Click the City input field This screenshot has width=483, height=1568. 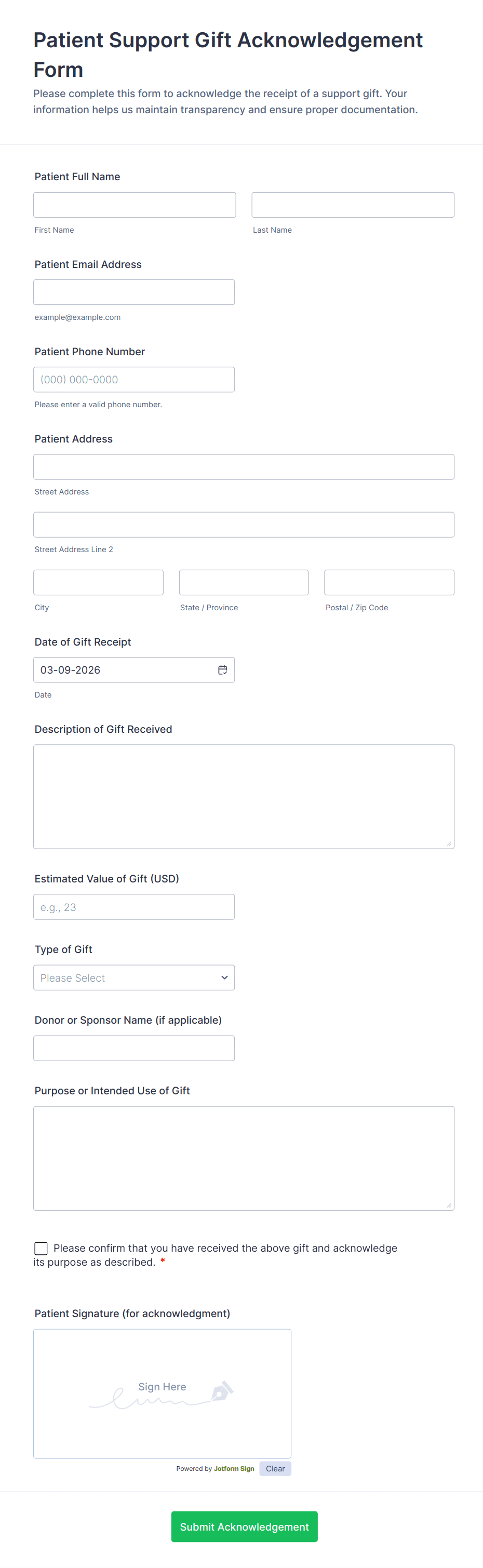click(x=98, y=583)
